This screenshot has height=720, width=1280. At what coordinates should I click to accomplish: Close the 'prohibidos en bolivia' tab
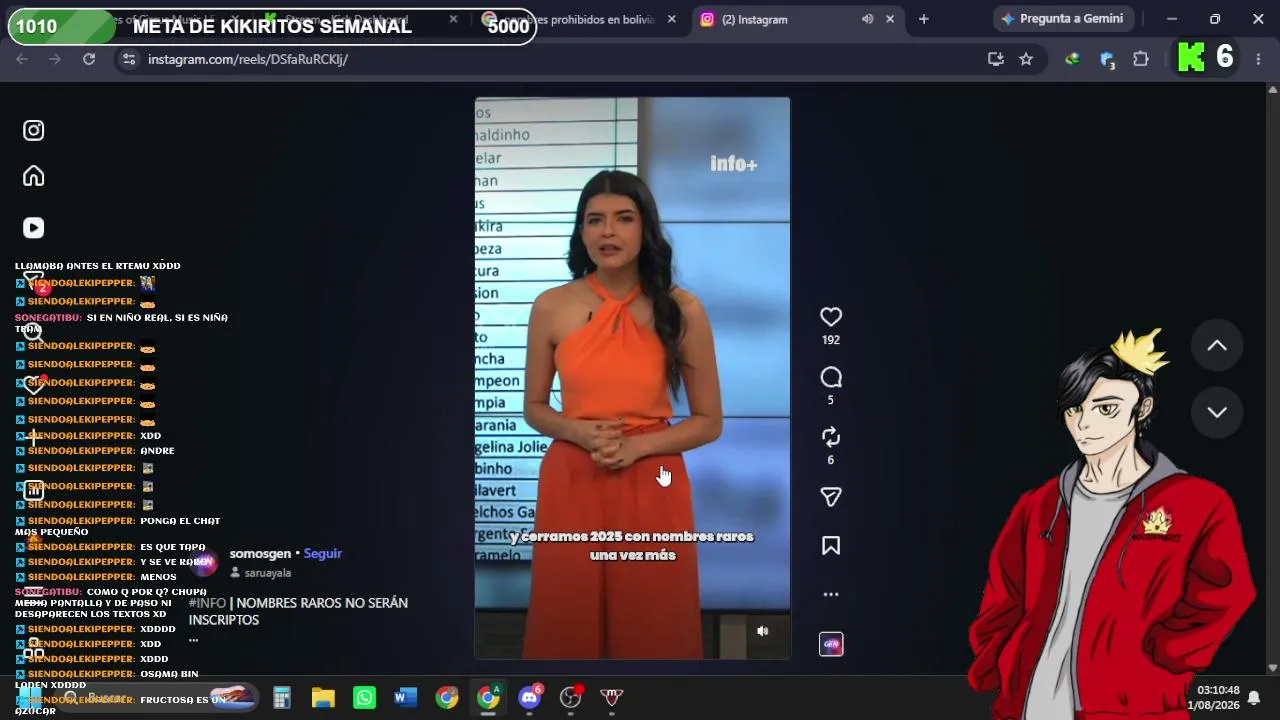672,19
